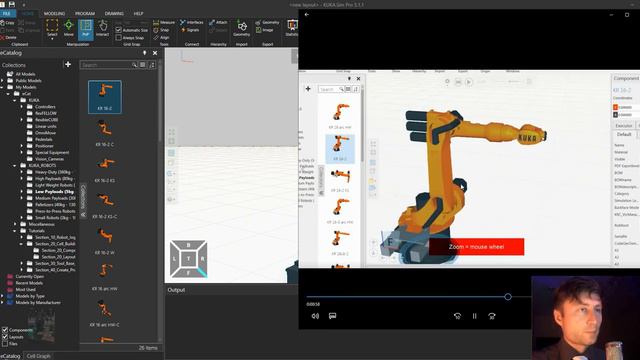Click the vertical Collections side tab
The image size is (640, 360).
tap(83, 201)
